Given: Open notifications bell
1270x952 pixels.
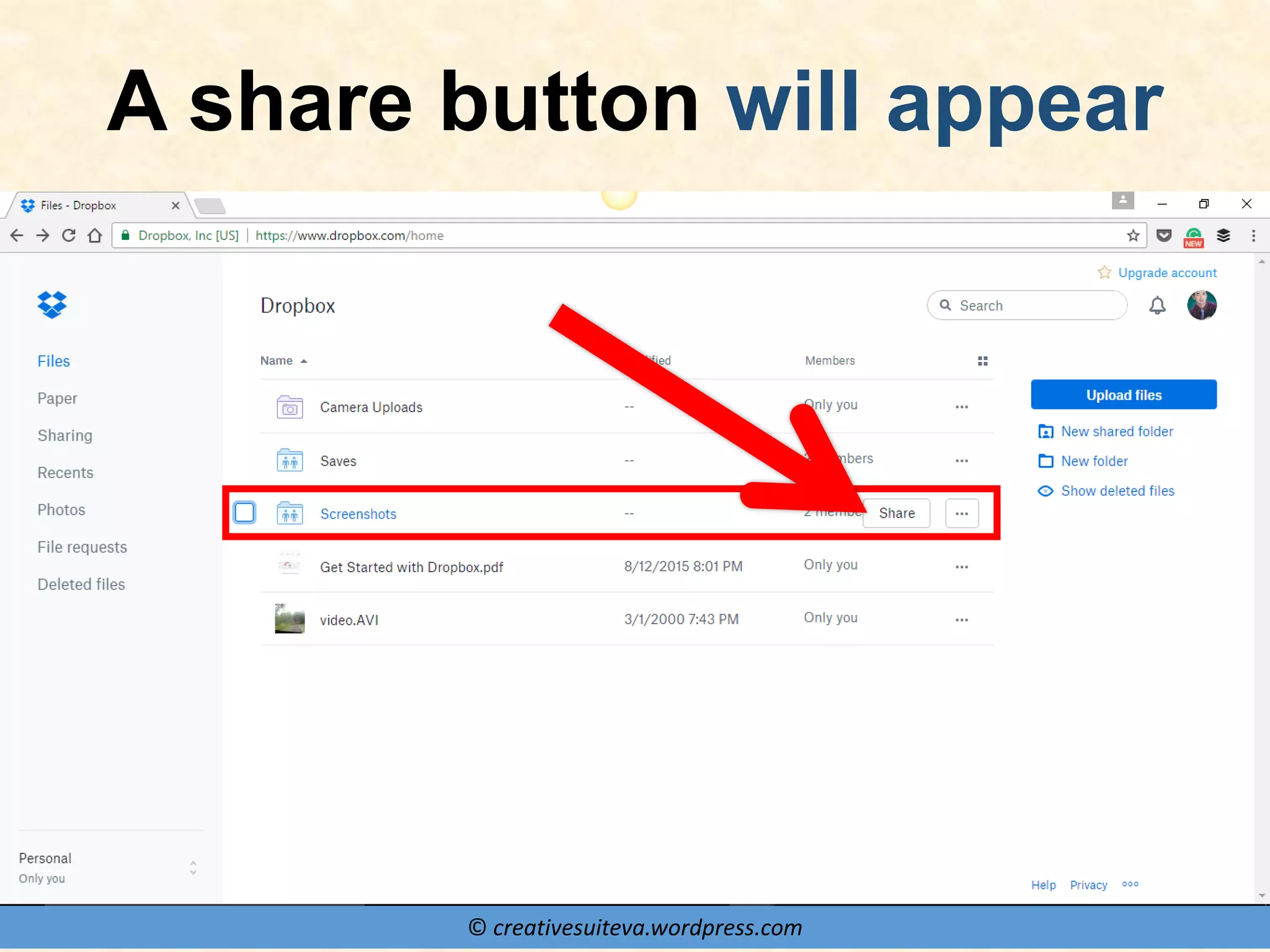Looking at the screenshot, I should 1157,305.
